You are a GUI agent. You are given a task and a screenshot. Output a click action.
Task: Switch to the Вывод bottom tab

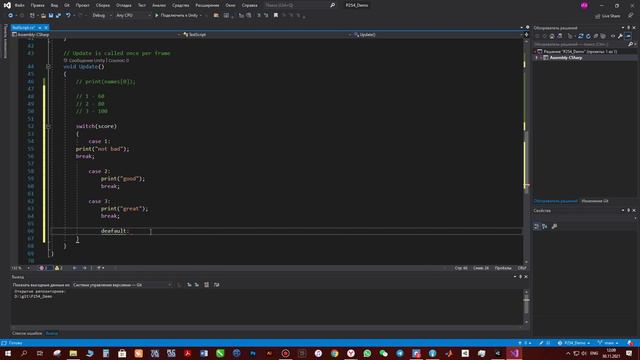tap(51, 333)
